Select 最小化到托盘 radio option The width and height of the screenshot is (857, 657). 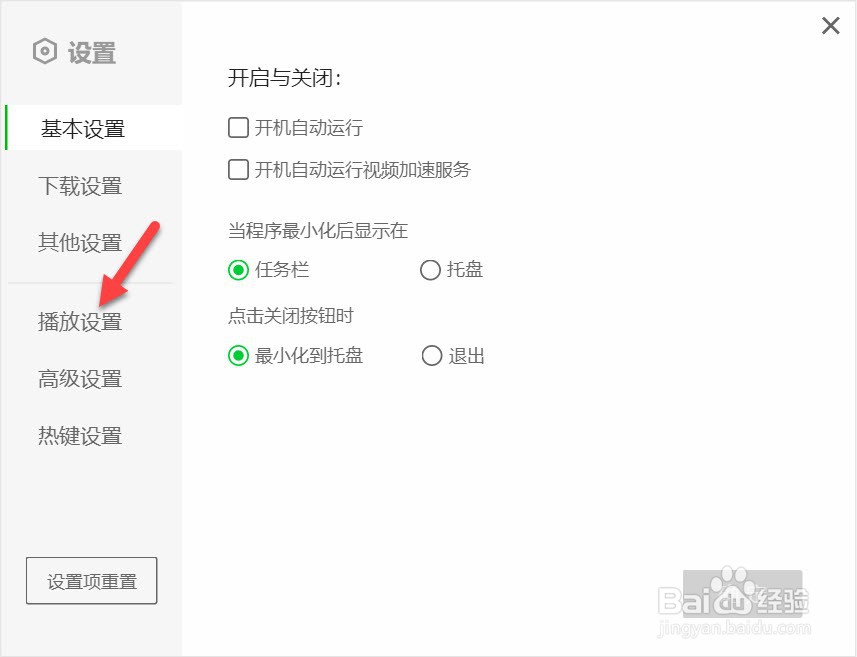pyautogui.click(x=238, y=356)
